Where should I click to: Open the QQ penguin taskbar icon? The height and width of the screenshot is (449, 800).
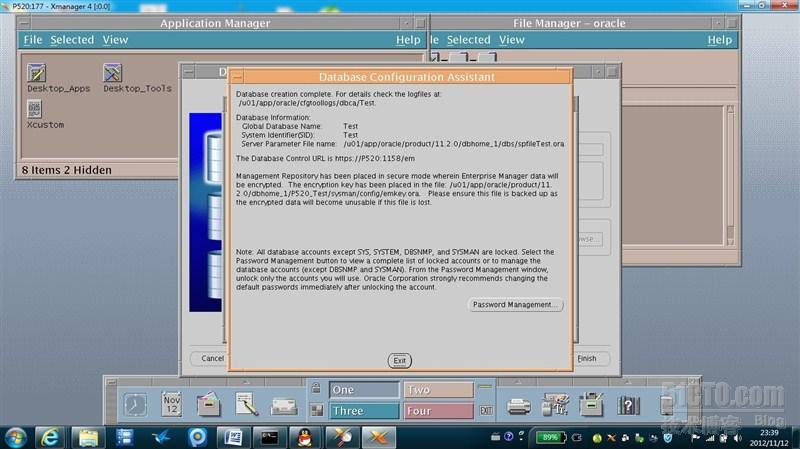tap(305, 438)
